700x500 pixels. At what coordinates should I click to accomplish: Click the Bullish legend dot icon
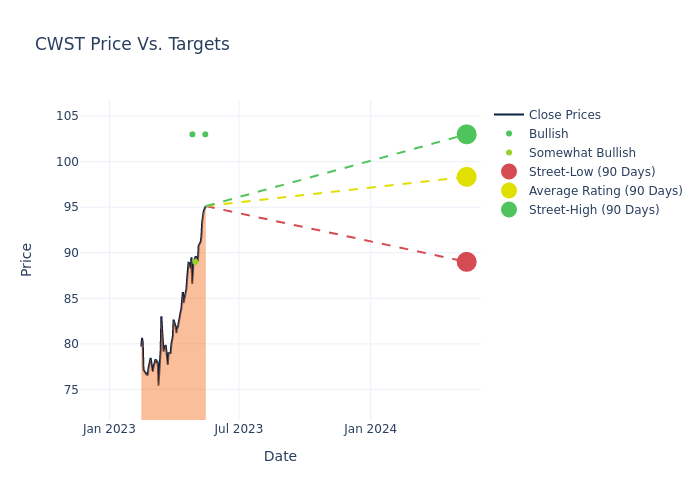pyautogui.click(x=509, y=134)
